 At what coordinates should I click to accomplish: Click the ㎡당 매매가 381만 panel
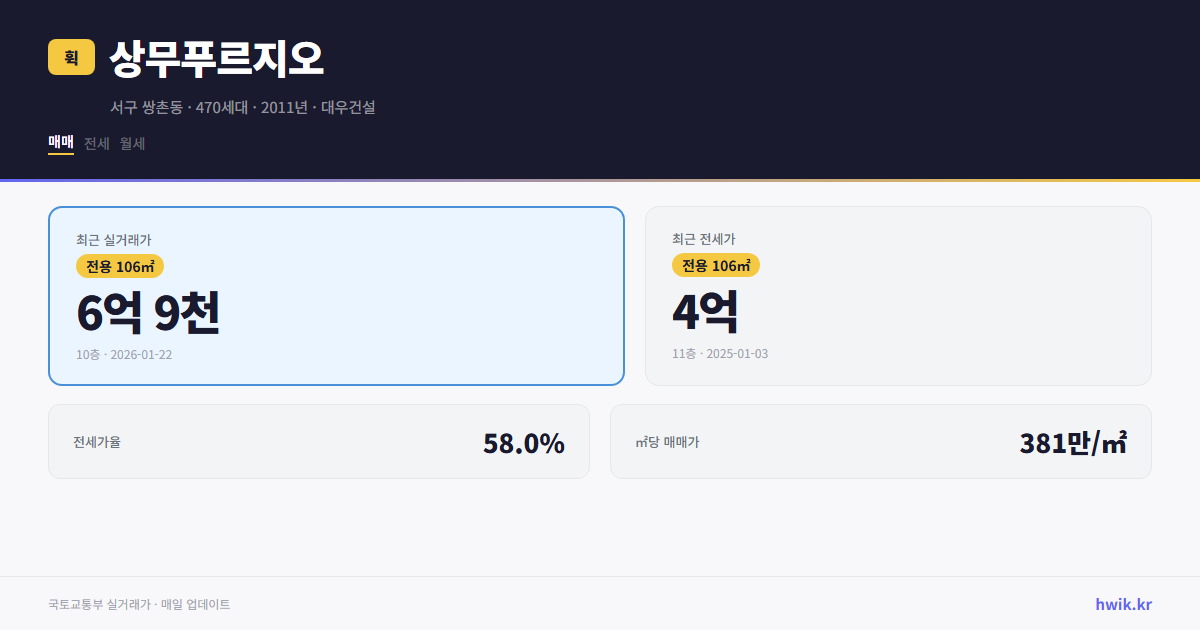[x=880, y=441]
